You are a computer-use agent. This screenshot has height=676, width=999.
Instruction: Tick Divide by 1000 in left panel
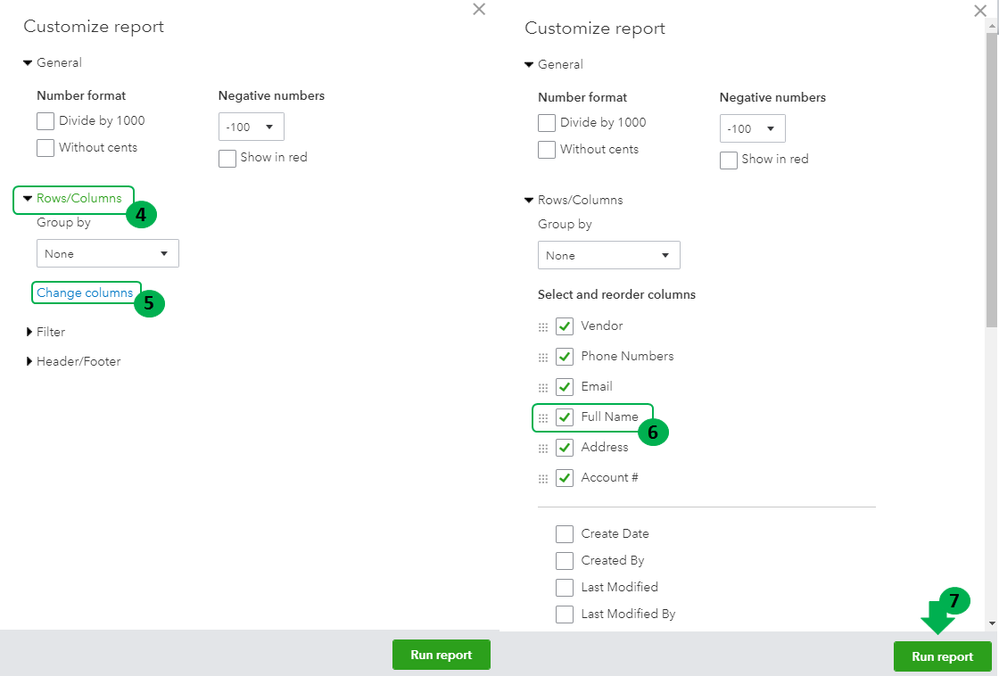[x=45, y=121]
